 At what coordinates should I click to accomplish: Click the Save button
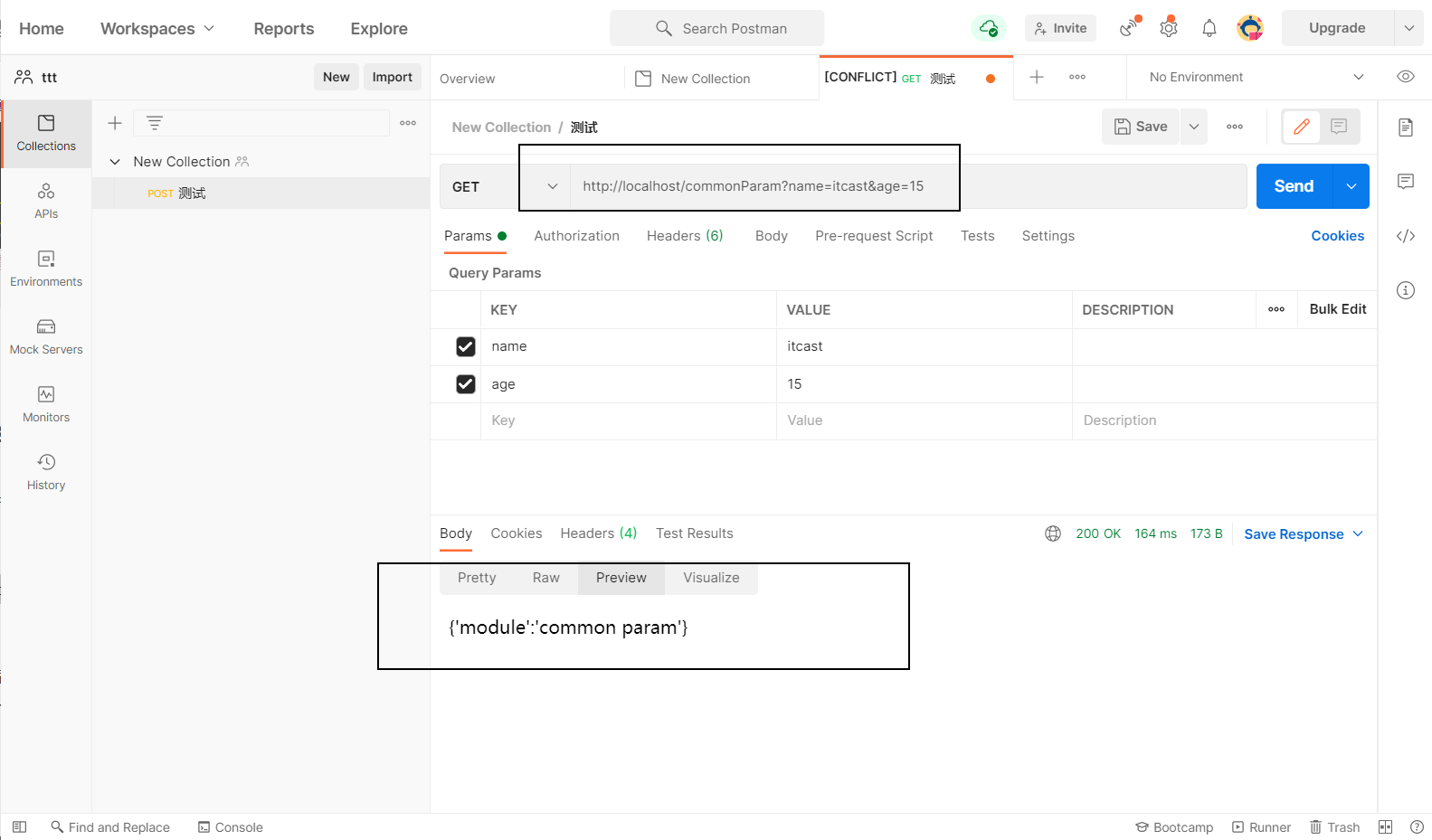[1141, 127]
